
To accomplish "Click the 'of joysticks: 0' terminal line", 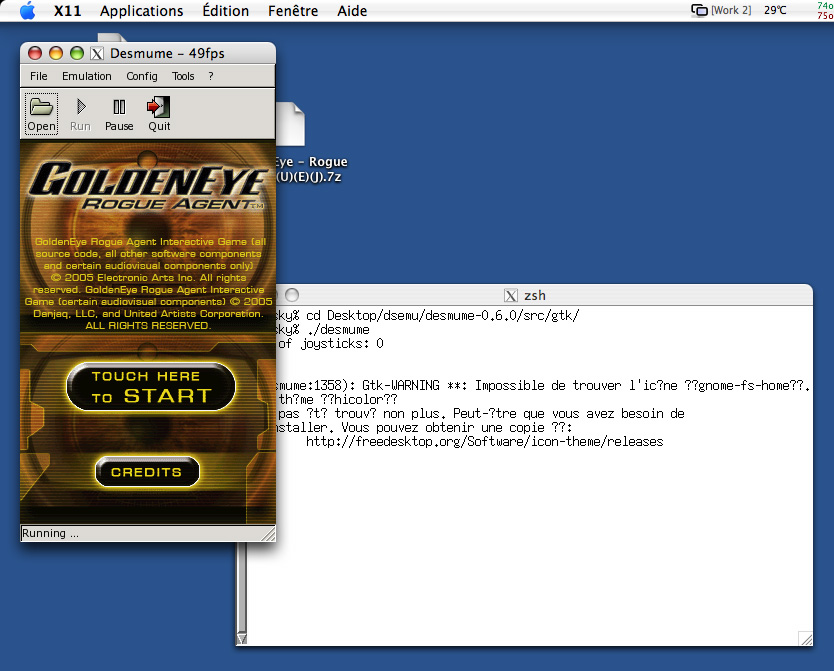I will coord(330,343).
